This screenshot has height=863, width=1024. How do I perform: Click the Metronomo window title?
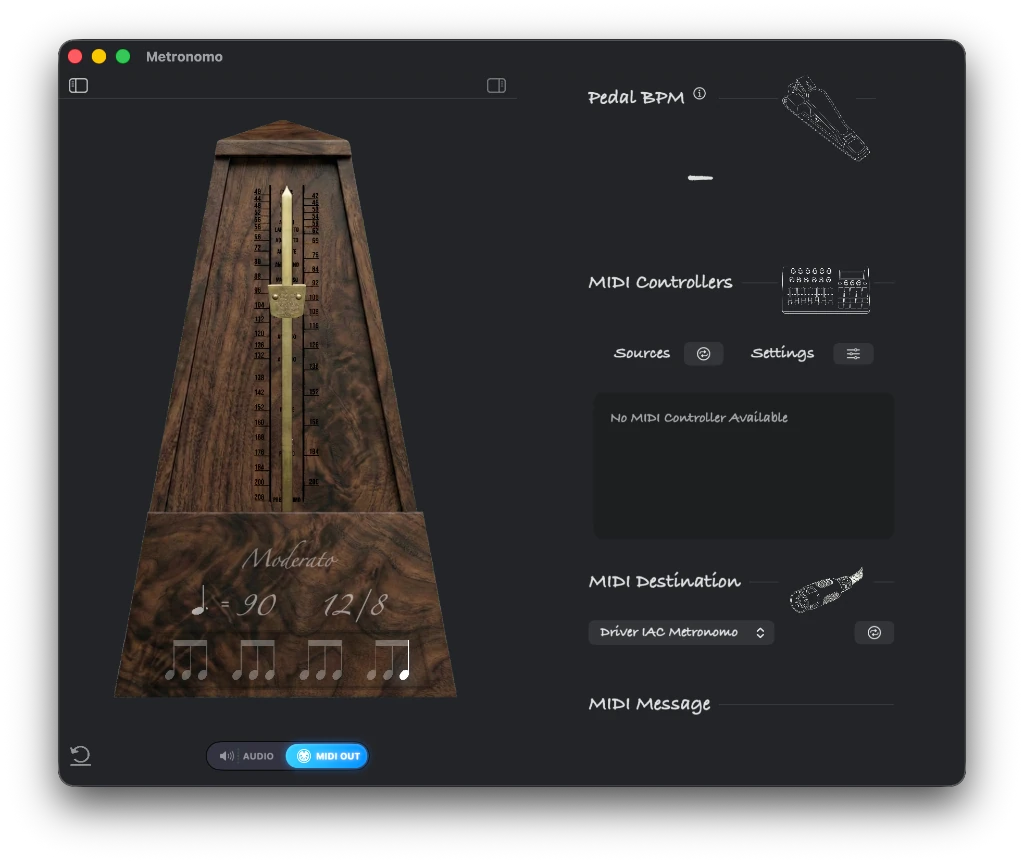[x=184, y=57]
